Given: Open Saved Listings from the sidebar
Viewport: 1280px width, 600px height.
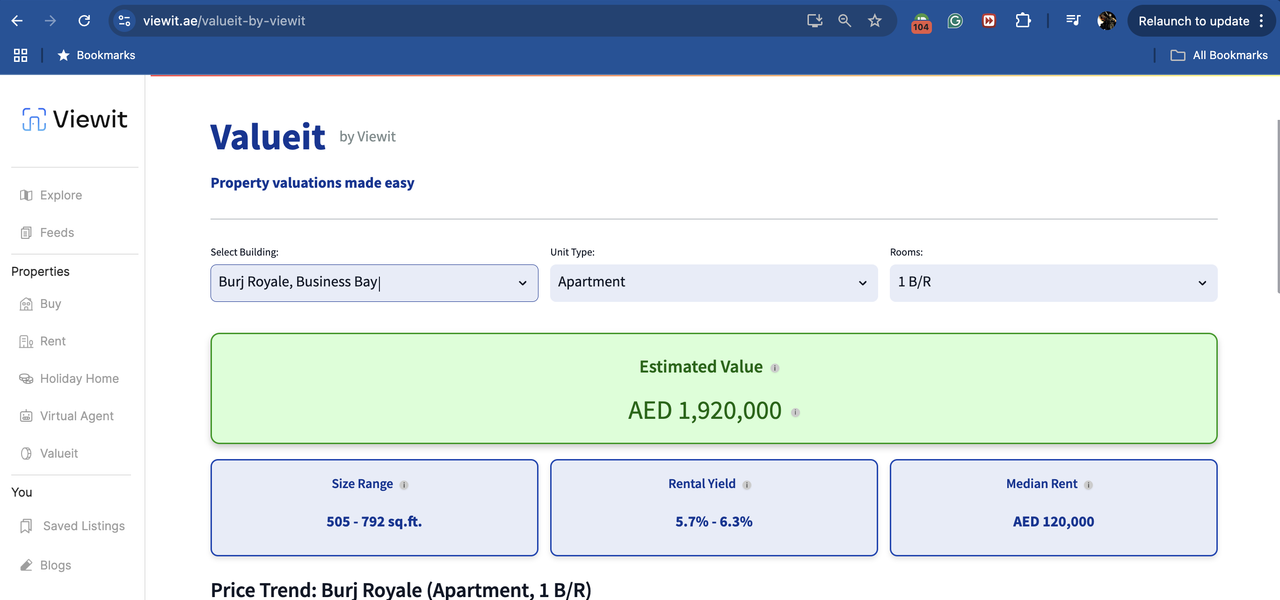Looking at the screenshot, I should click(x=83, y=526).
